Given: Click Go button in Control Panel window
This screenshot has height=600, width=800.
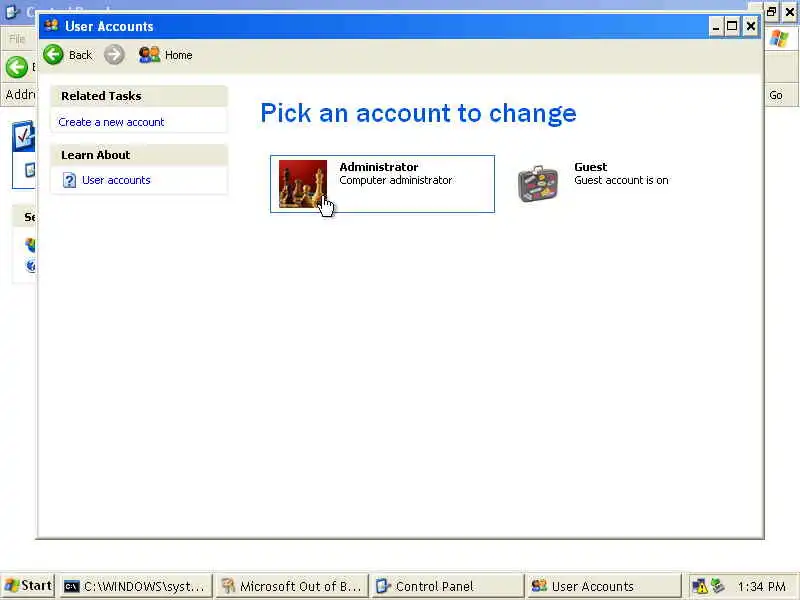Looking at the screenshot, I should [x=777, y=95].
